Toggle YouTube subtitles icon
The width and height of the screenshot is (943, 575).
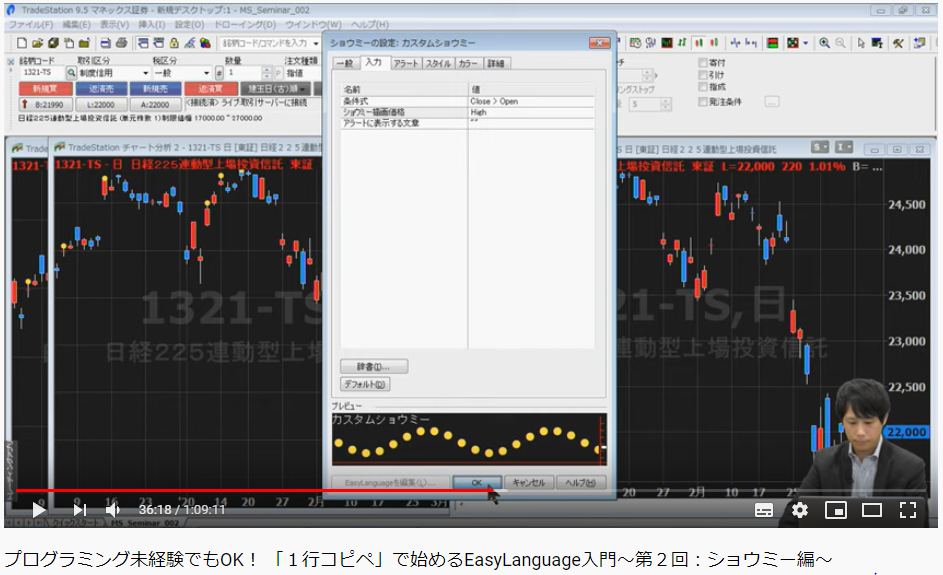(764, 511)
